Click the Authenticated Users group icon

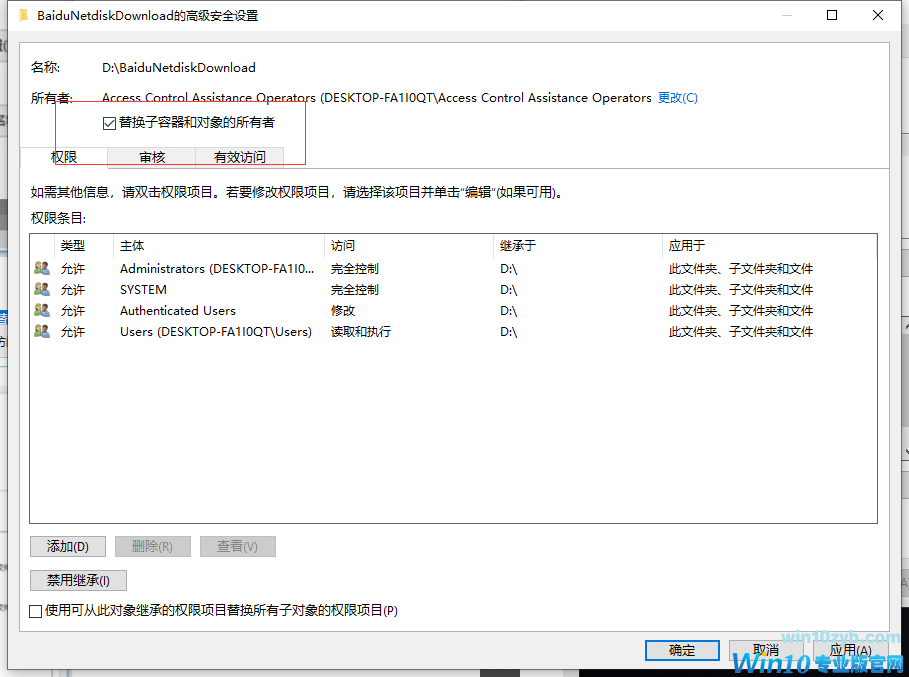pos(42,310)
